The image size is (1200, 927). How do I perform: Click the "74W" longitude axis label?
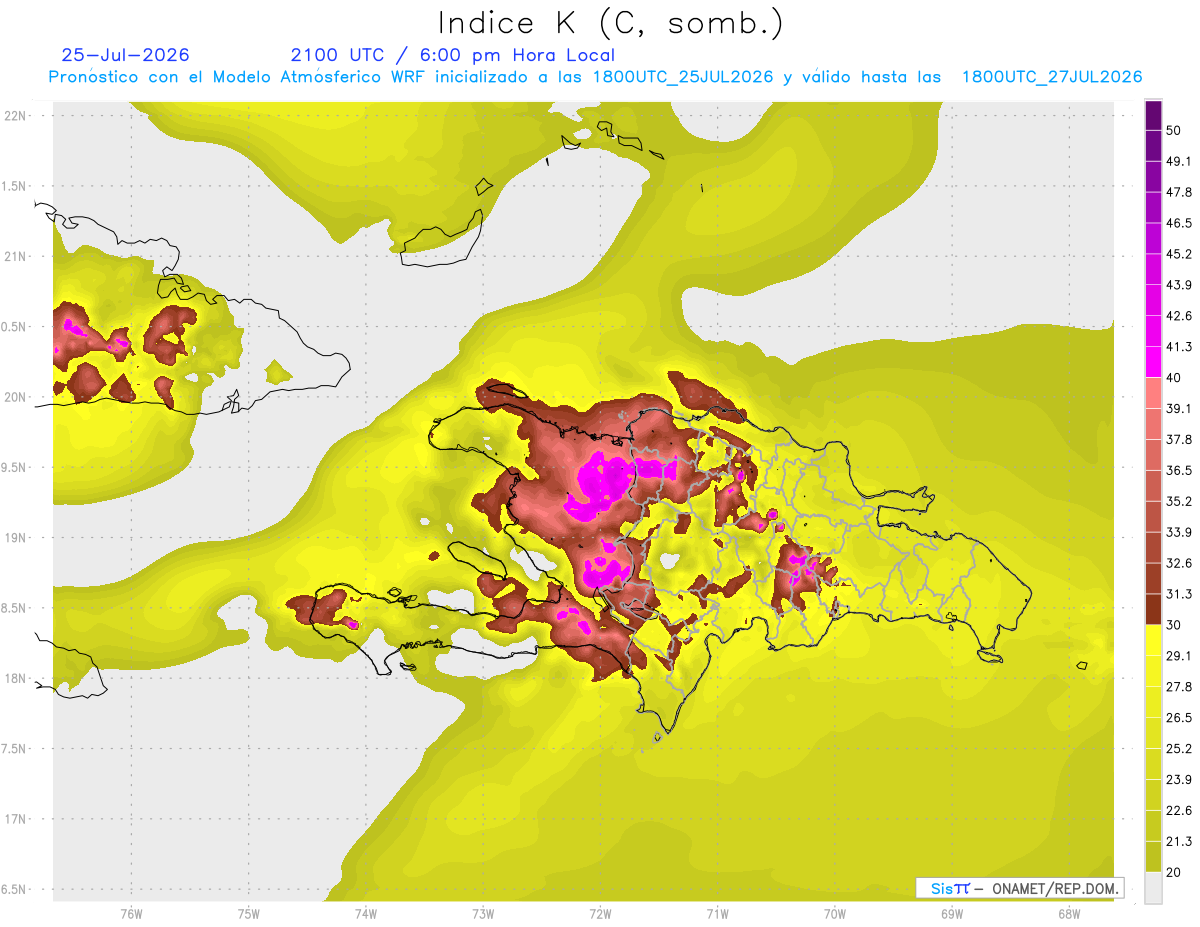[x=366, y=915]
